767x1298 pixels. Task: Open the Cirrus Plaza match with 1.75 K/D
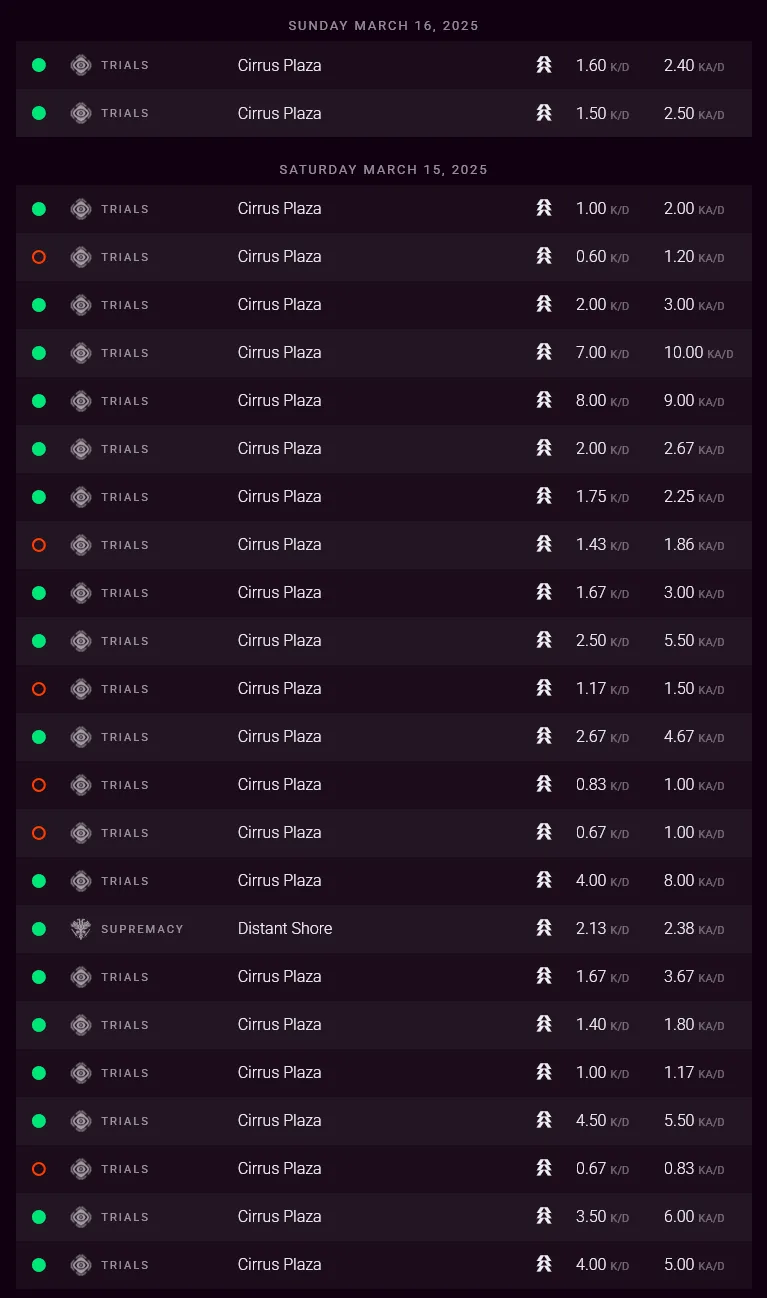click(x=280, y=497)
